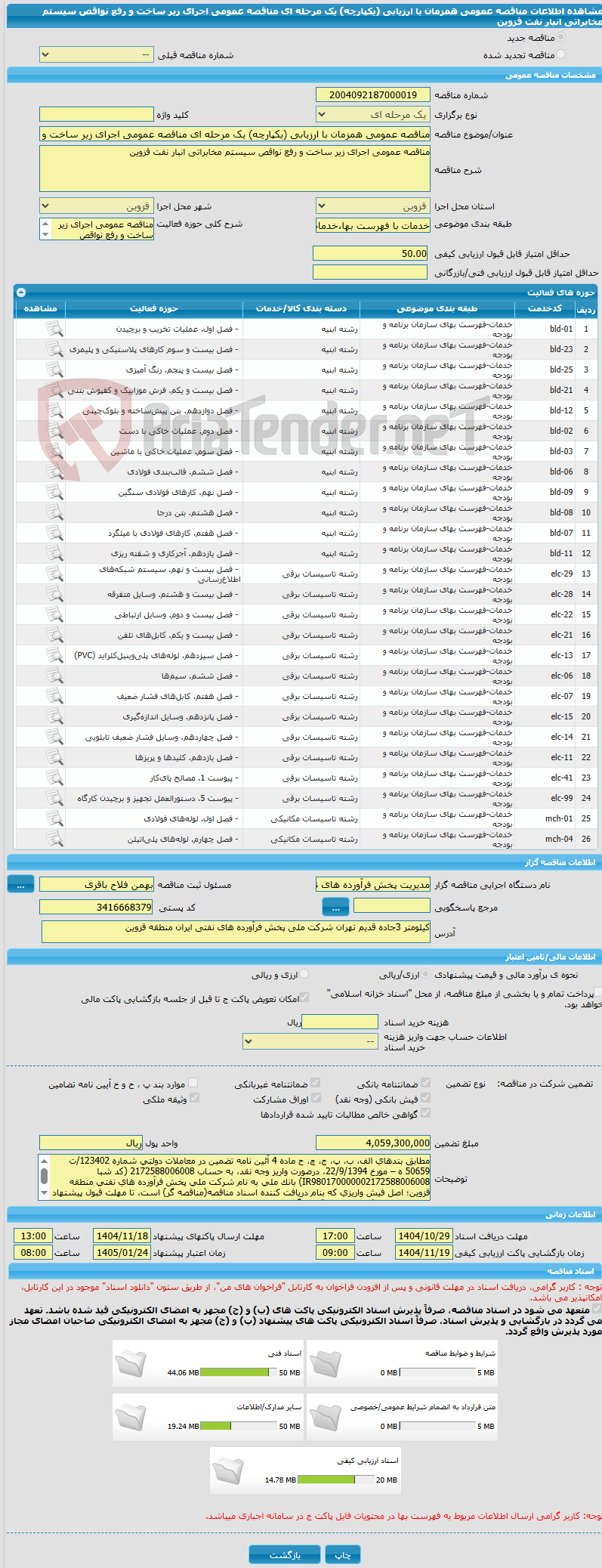This screenshot has height=1568, width=602.
Task: Open the magnifier icon for row elc-07
Action: click(x=54, y=696)
